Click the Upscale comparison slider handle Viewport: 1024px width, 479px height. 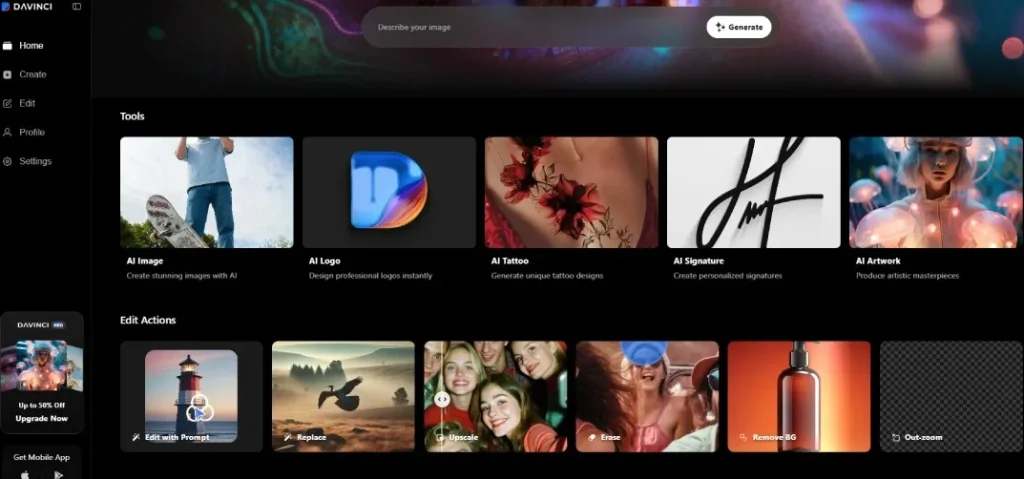tap(442, 399)
